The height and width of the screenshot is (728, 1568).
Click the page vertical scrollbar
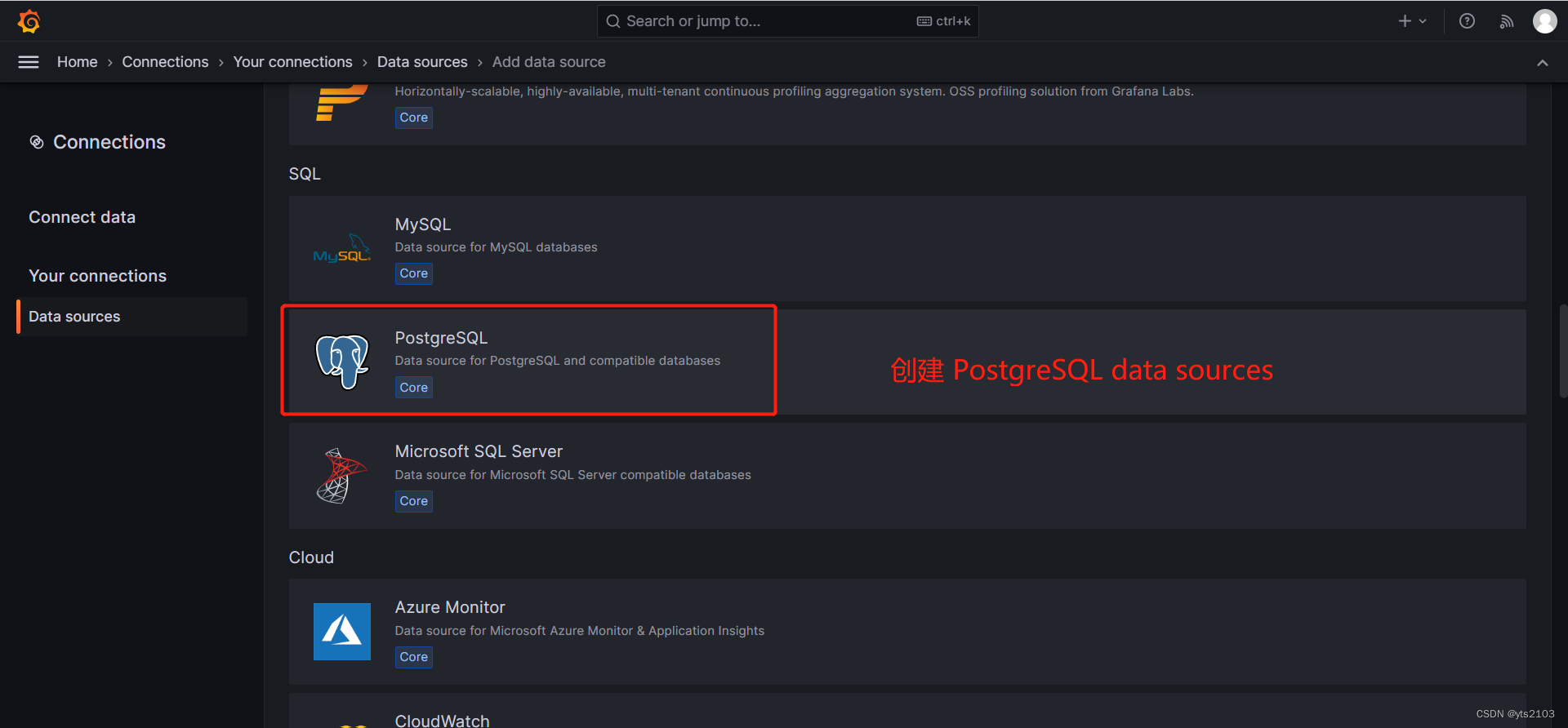pyautogui.click(x=1562, y=351)
